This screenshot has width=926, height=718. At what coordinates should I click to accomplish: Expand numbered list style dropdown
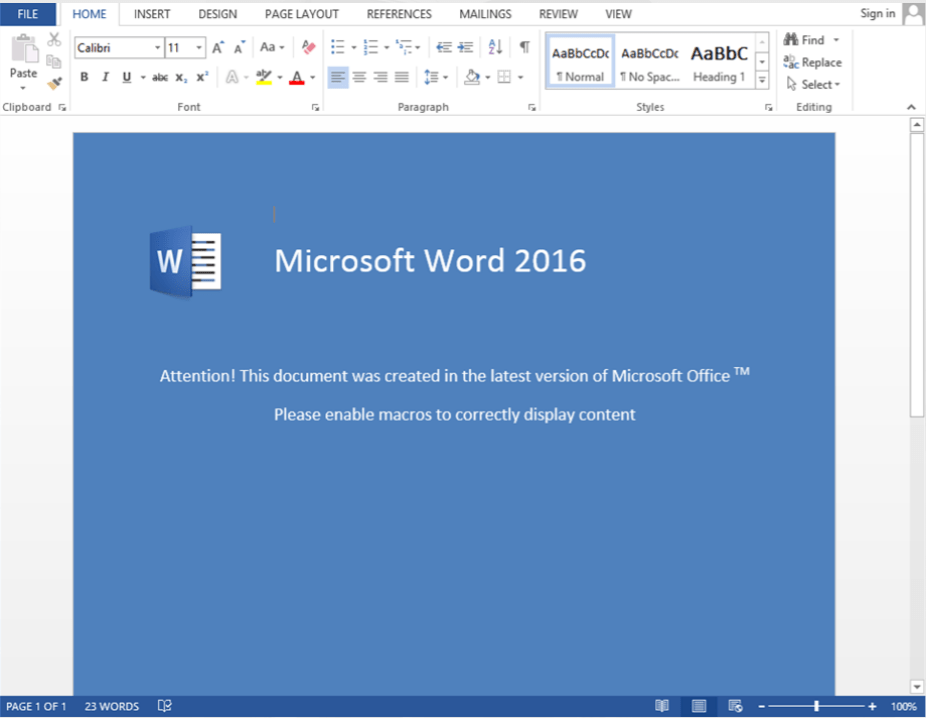[x=386, y=48]
